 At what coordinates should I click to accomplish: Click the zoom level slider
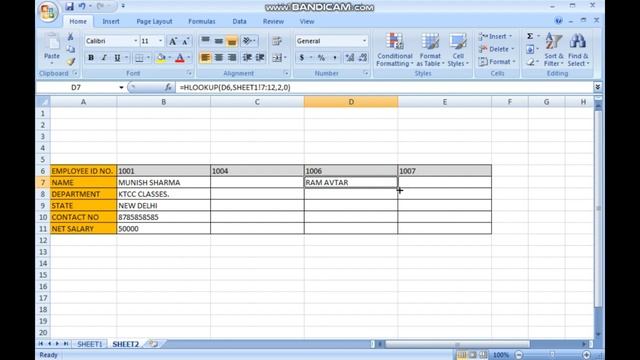click(552, 355)
